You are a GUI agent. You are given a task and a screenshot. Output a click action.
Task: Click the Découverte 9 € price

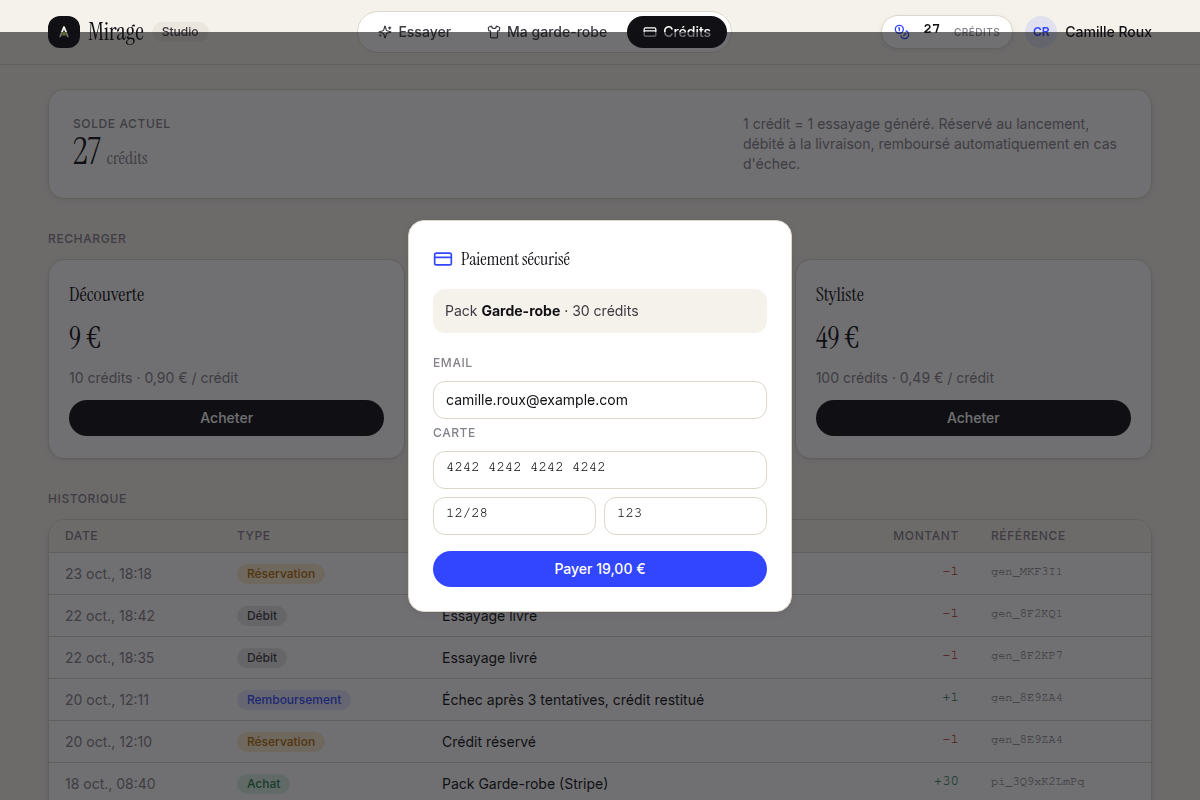click(x=85, y=338)
